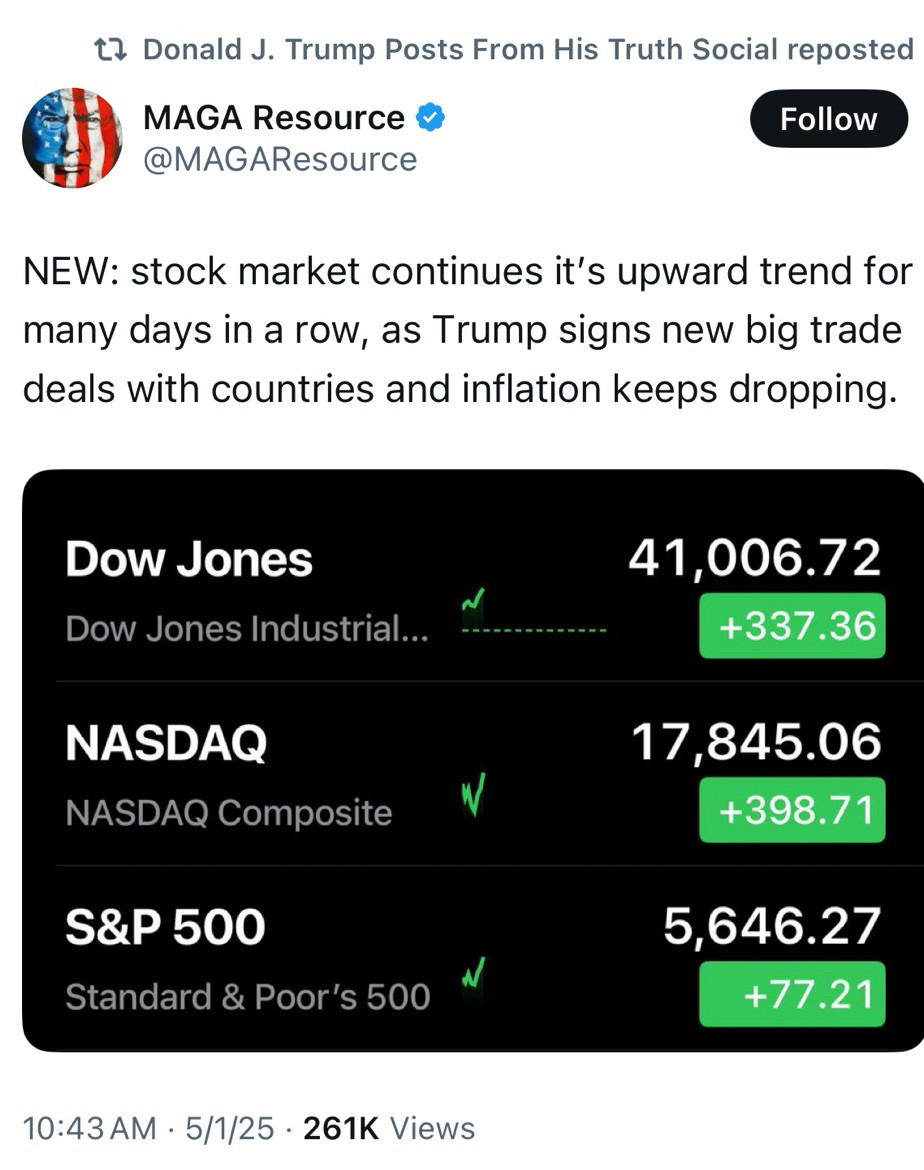Toggle the S&P 500 +77.21 change badge
This screenshot has height=1170, width=924.
(x=792, y=994)
